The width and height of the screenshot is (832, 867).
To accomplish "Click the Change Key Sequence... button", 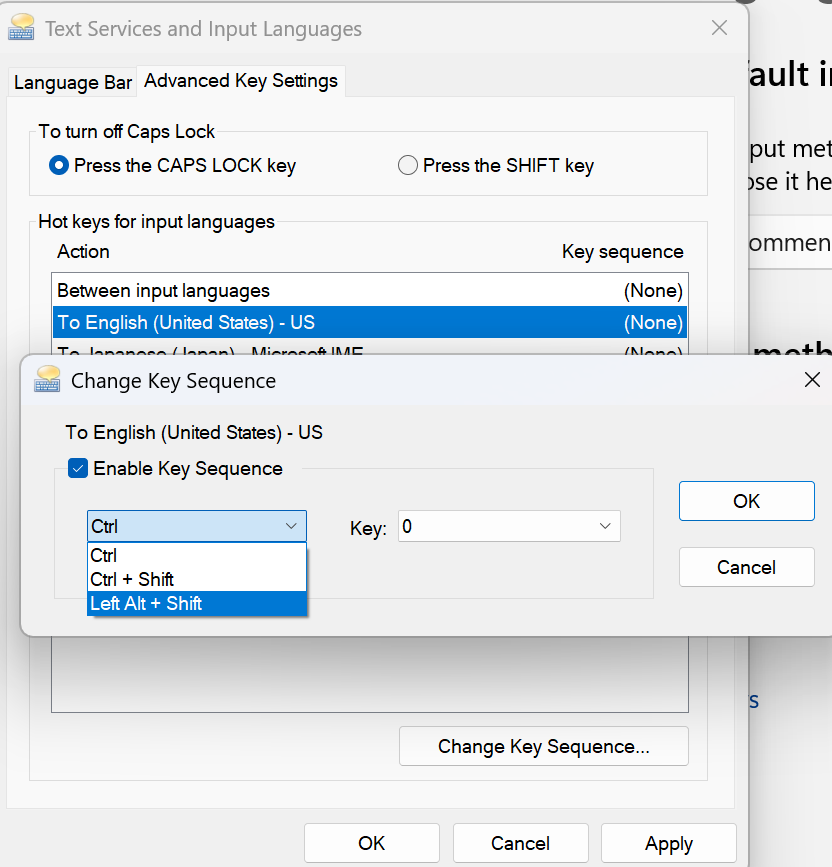I will pyautogui.click(x=543, y=746).
